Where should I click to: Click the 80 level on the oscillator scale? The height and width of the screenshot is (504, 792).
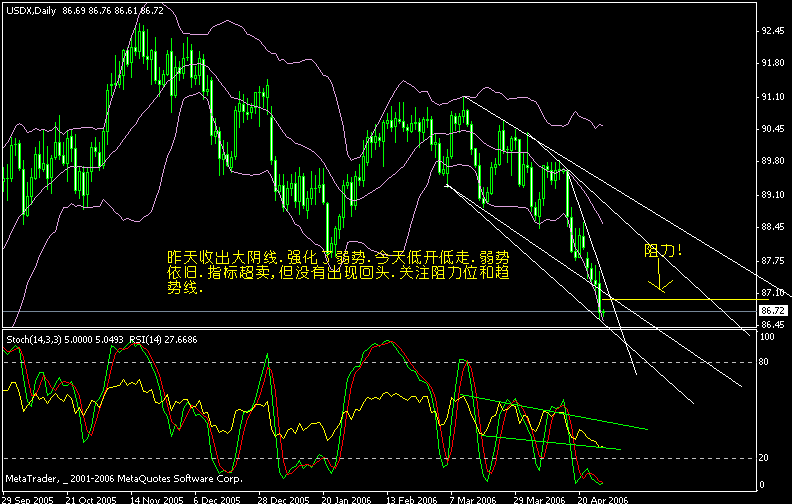763,362
